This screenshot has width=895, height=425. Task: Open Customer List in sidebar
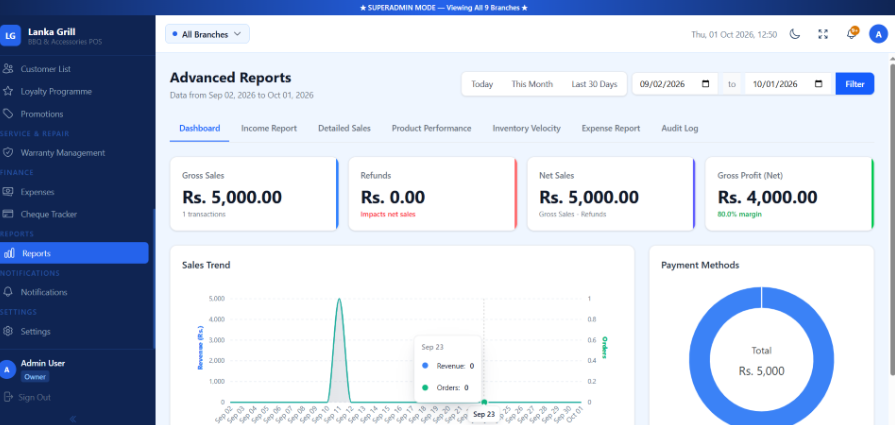pyautogui.click(x=74, y=68)
